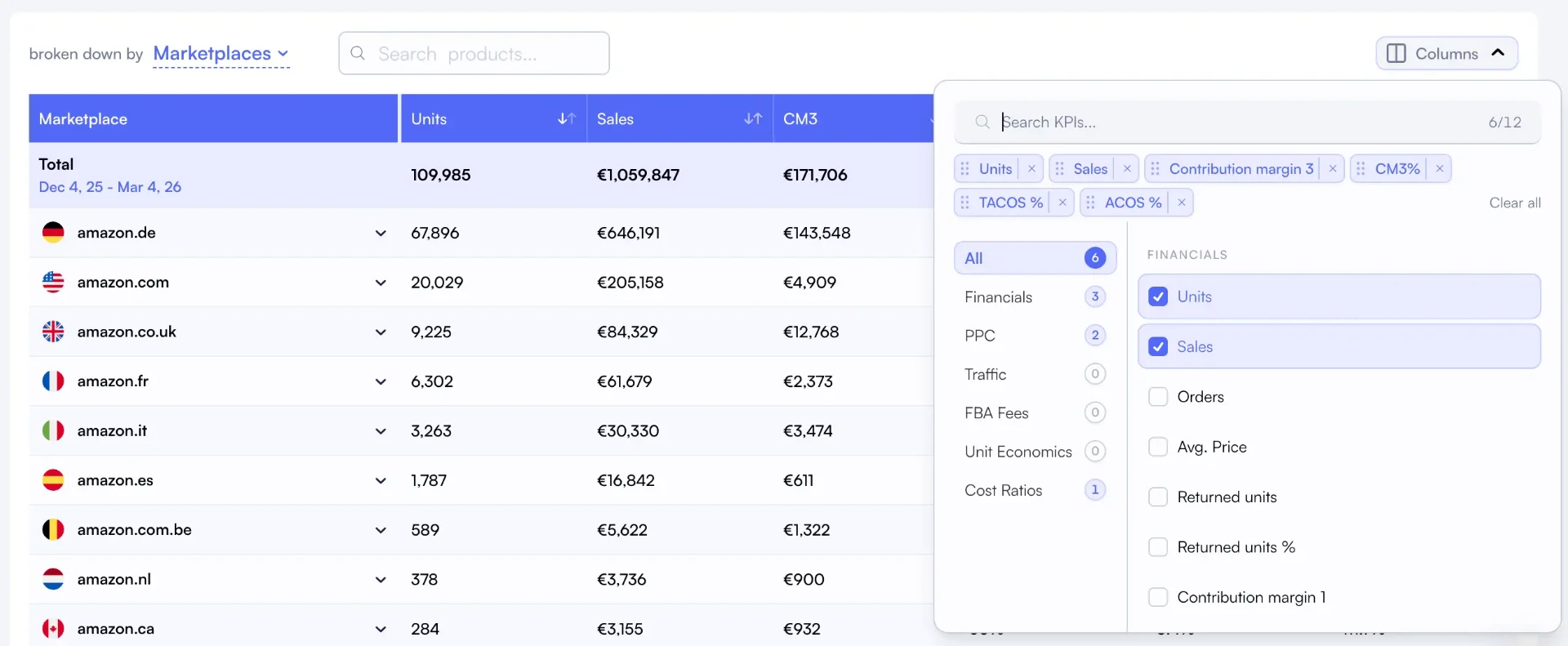Screen dimensions: 1568x646
Task: Click the amazon.de sales value €646,191
Action: tap(628, 233)
